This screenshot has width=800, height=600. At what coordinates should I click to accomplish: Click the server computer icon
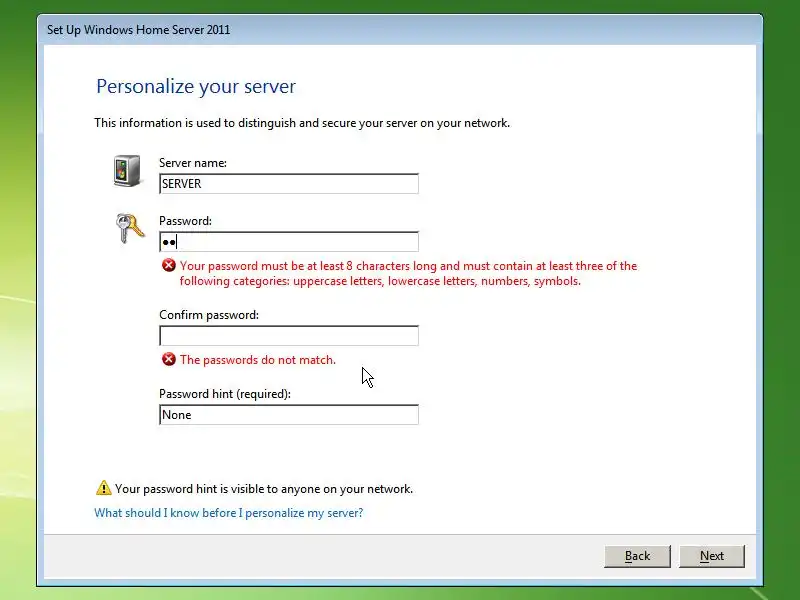pos(127,171)
